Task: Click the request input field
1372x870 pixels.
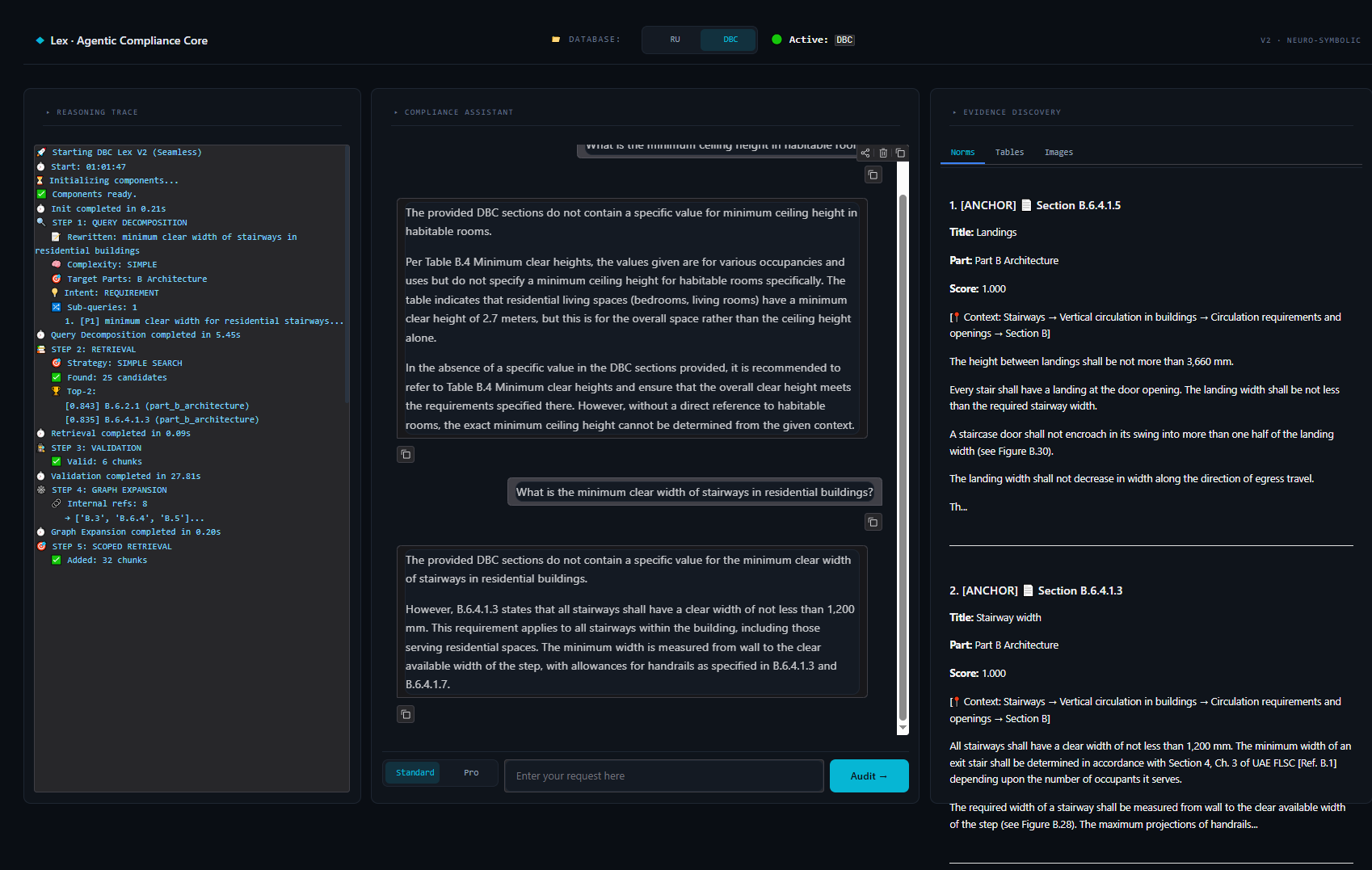Action: click(x=664, y=775)
